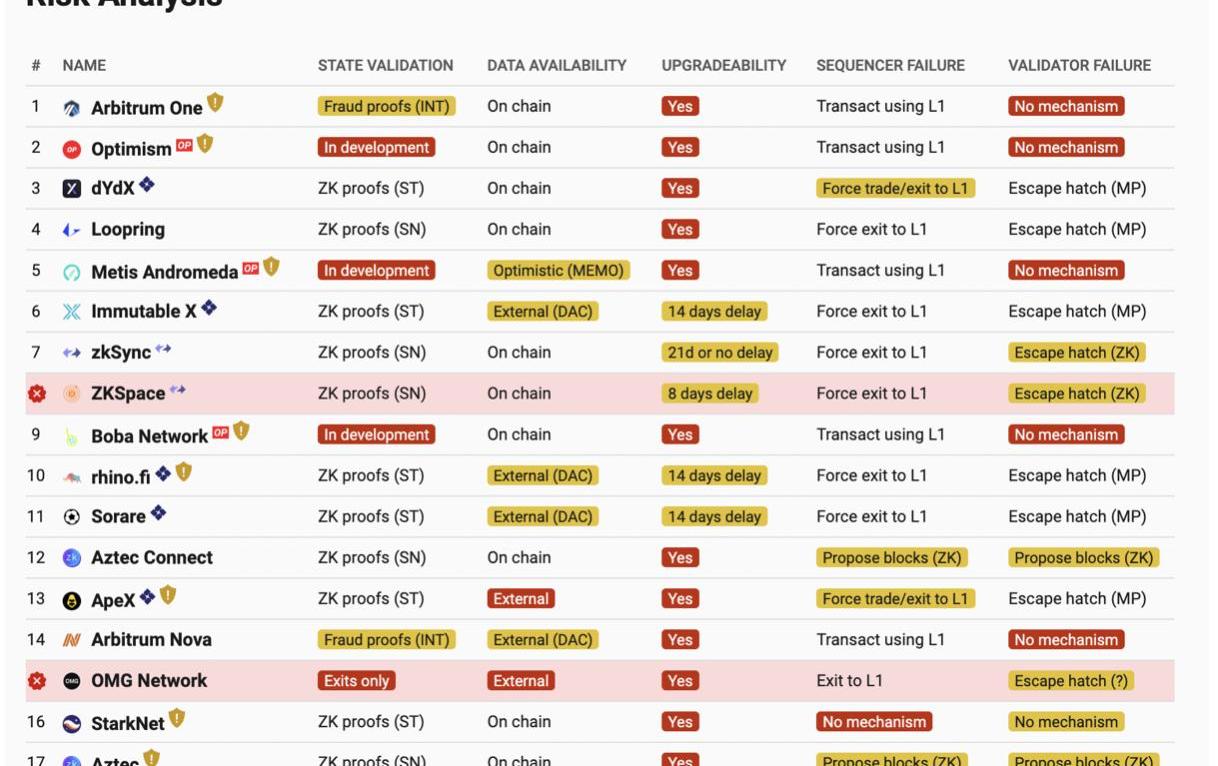Screen dimensions: 1218x766
Task: Click the diamond icon beside Immutable X
Action: pos(208,308)
